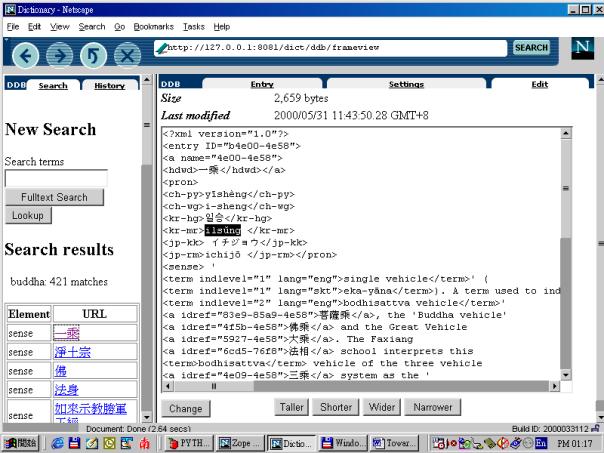Open the Help menu

221,27
